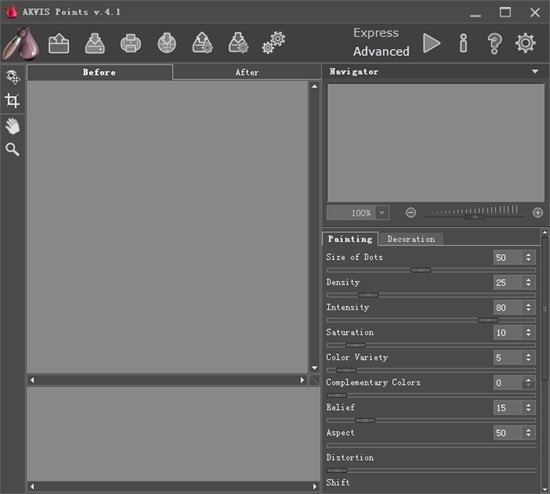Click settings panel scroll down arrow
The height and width of the screenshot is (494, 550).
(544, 489)
